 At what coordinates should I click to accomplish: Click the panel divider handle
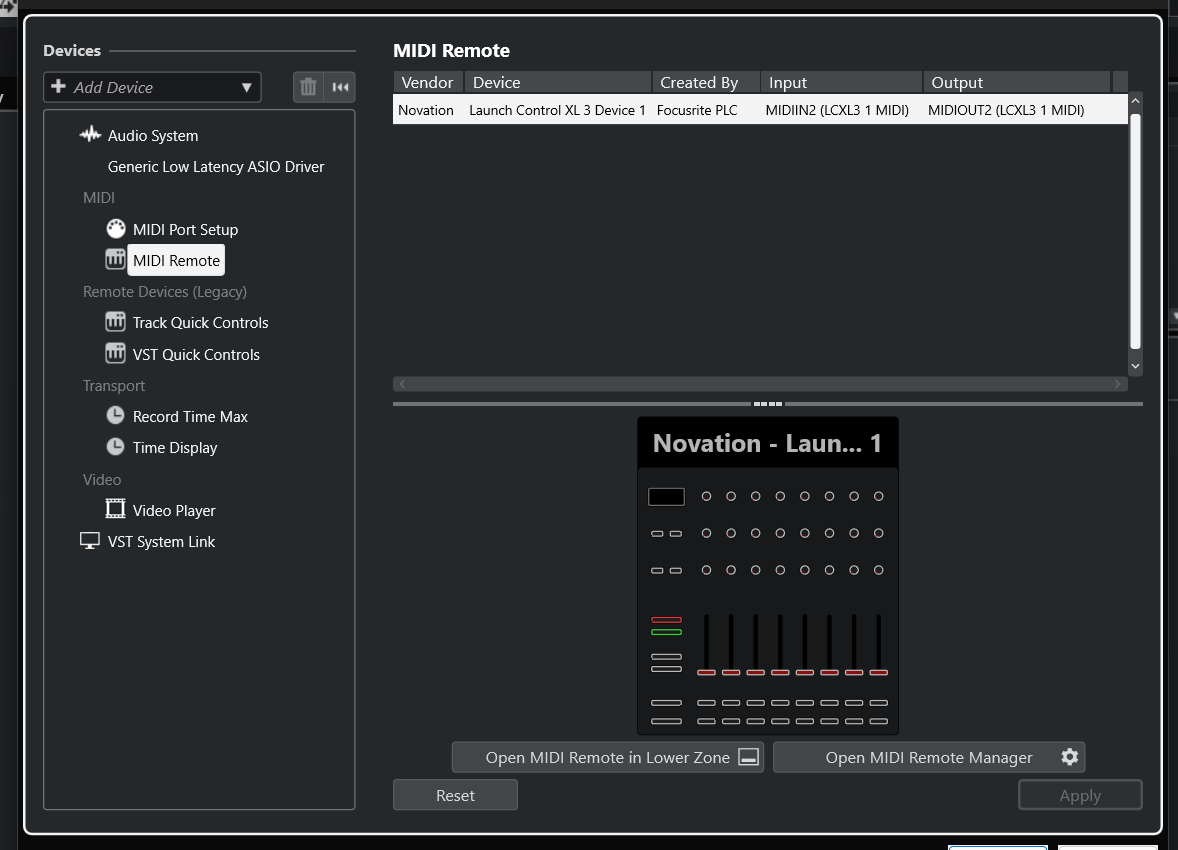tap(768, 404)
